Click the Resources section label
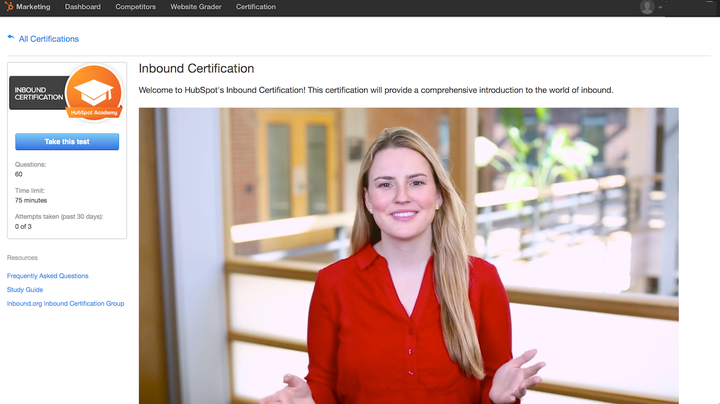Viewport: 720px width, 404px height. click(x=22, y=258)
